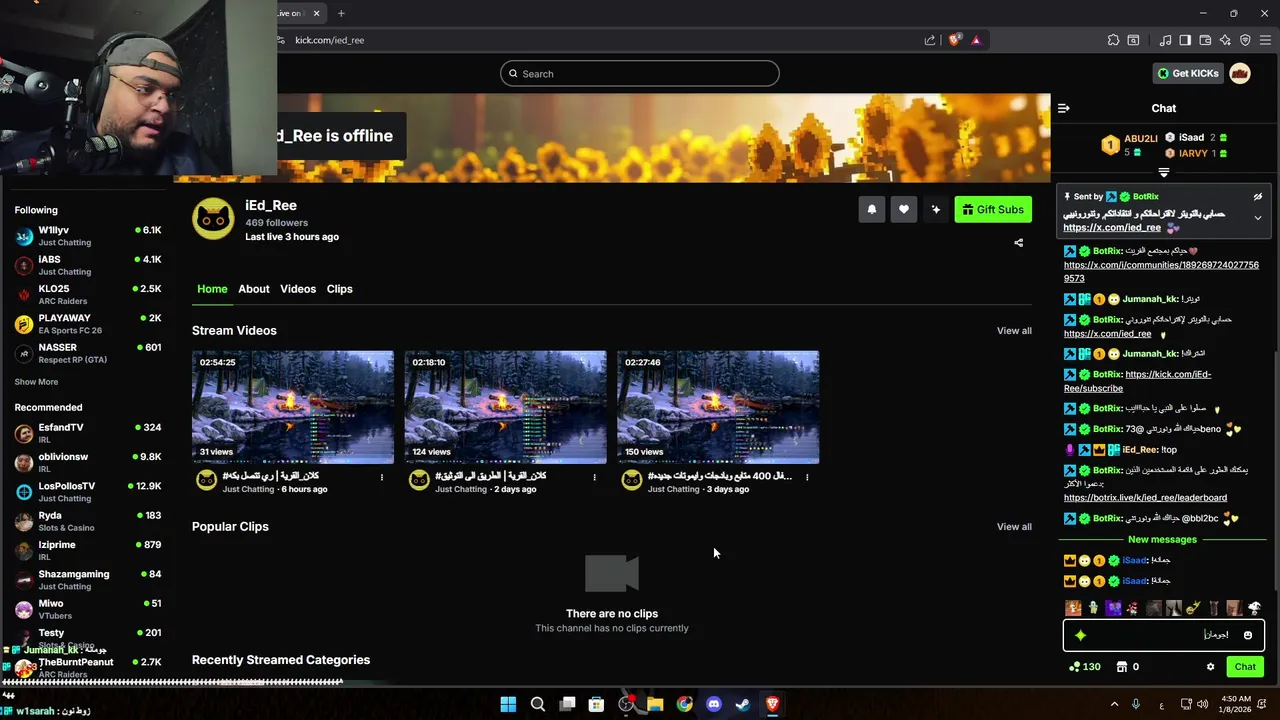Open the Brave VPN shield icon

(1245, 40)
